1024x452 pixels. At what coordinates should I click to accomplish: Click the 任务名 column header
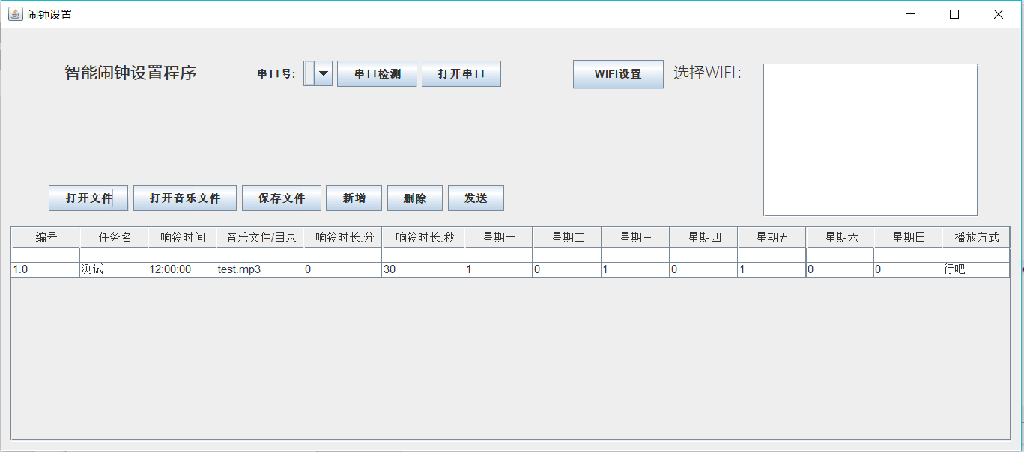(114, 237)
